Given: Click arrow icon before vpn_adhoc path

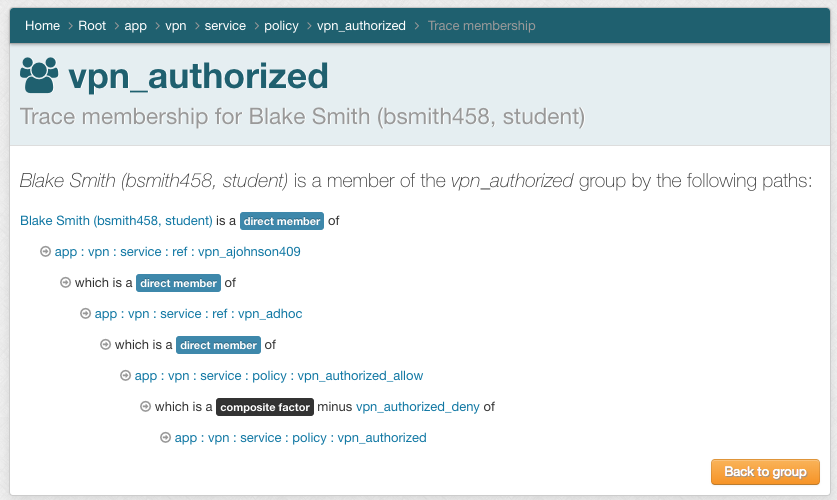Looking at the screenshot, I should coord(85,314).
